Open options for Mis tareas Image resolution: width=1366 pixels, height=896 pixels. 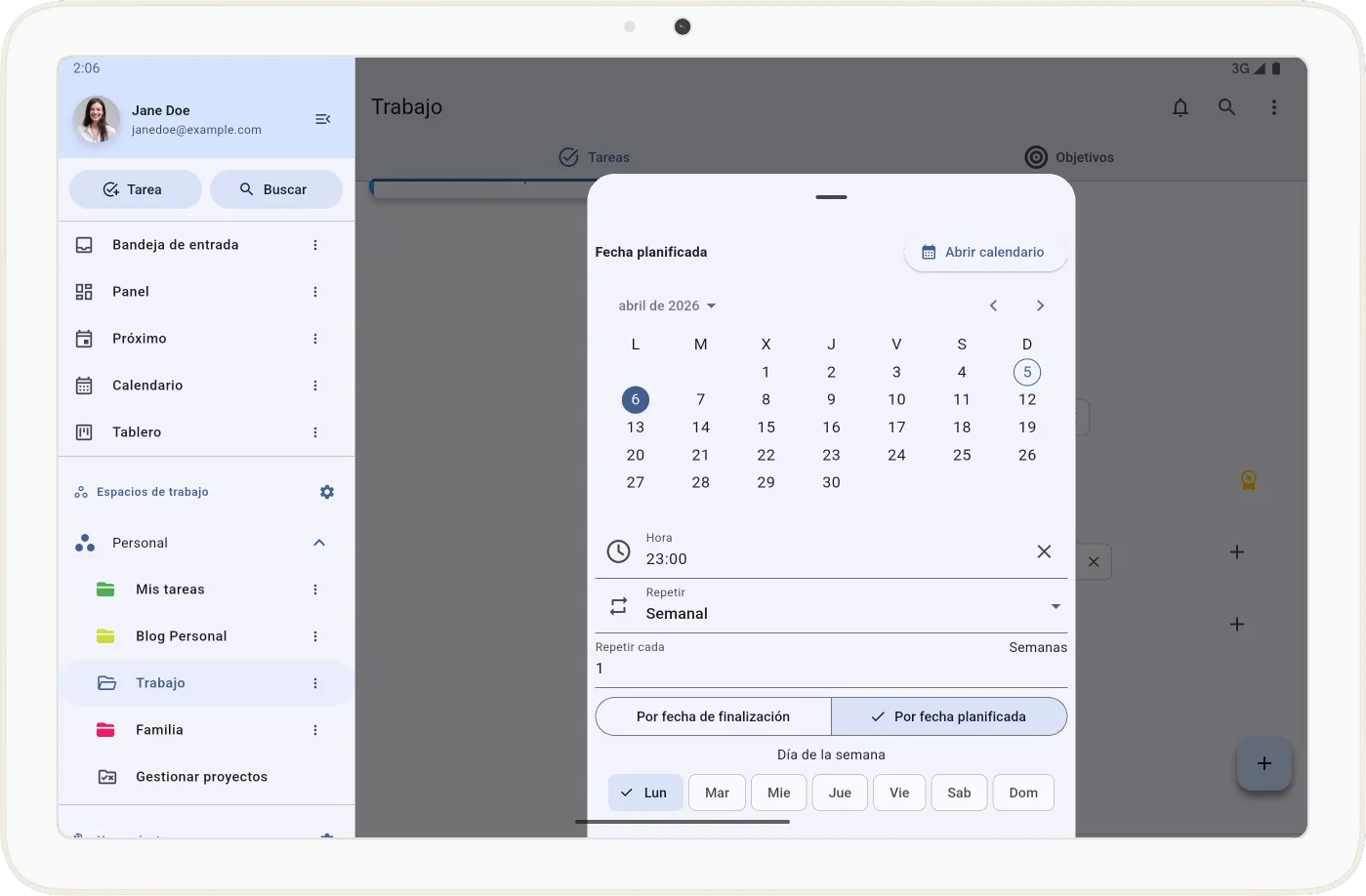click(x=315, y=590)
